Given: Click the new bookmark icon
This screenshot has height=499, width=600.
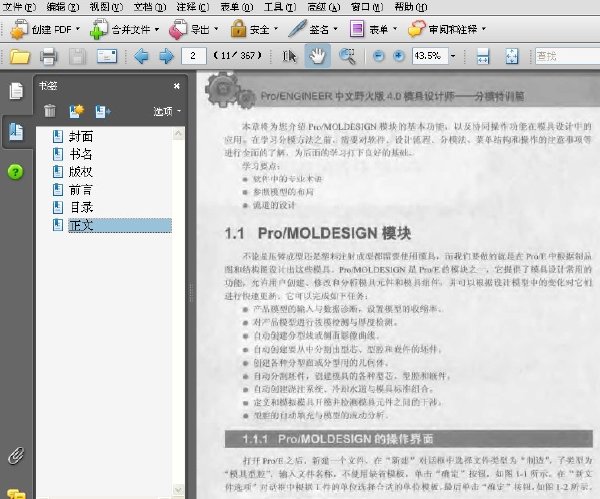Looking at the screenshot, I should [x=77, y=111].
